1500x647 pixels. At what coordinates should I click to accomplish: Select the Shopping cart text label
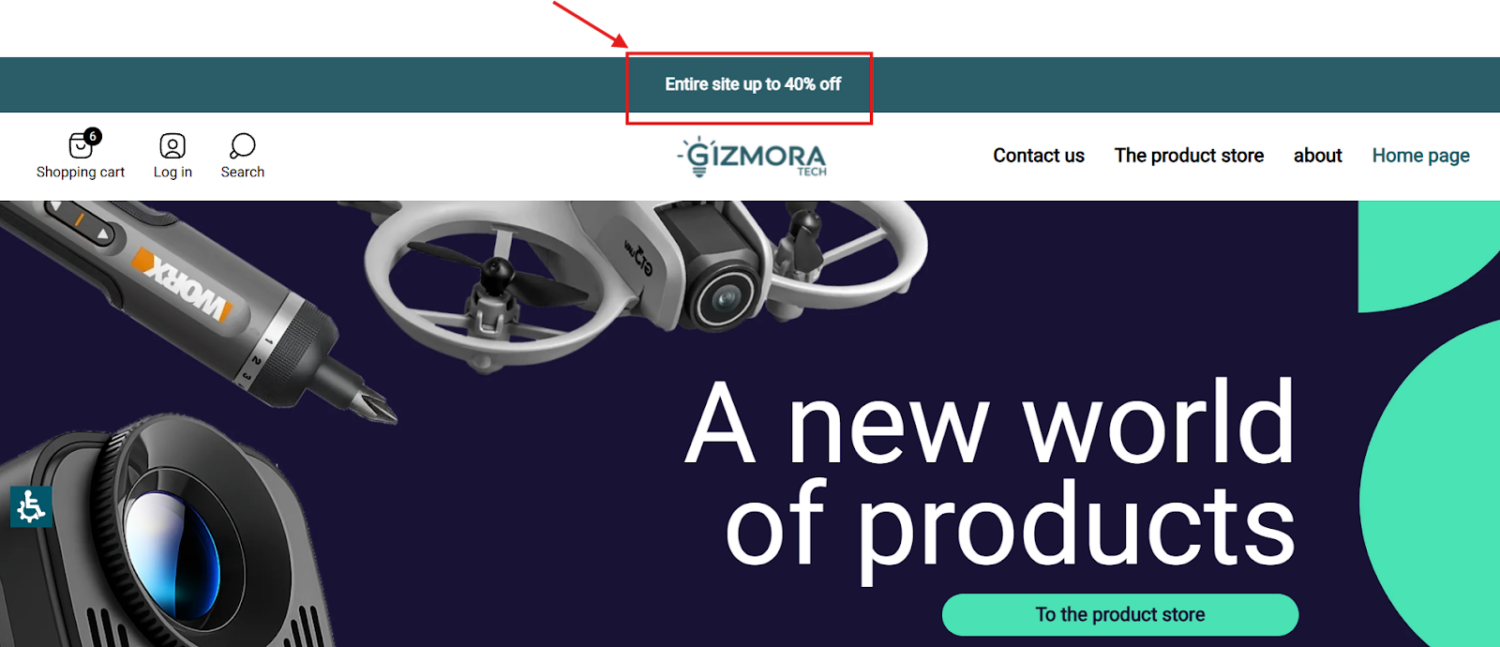80,172
